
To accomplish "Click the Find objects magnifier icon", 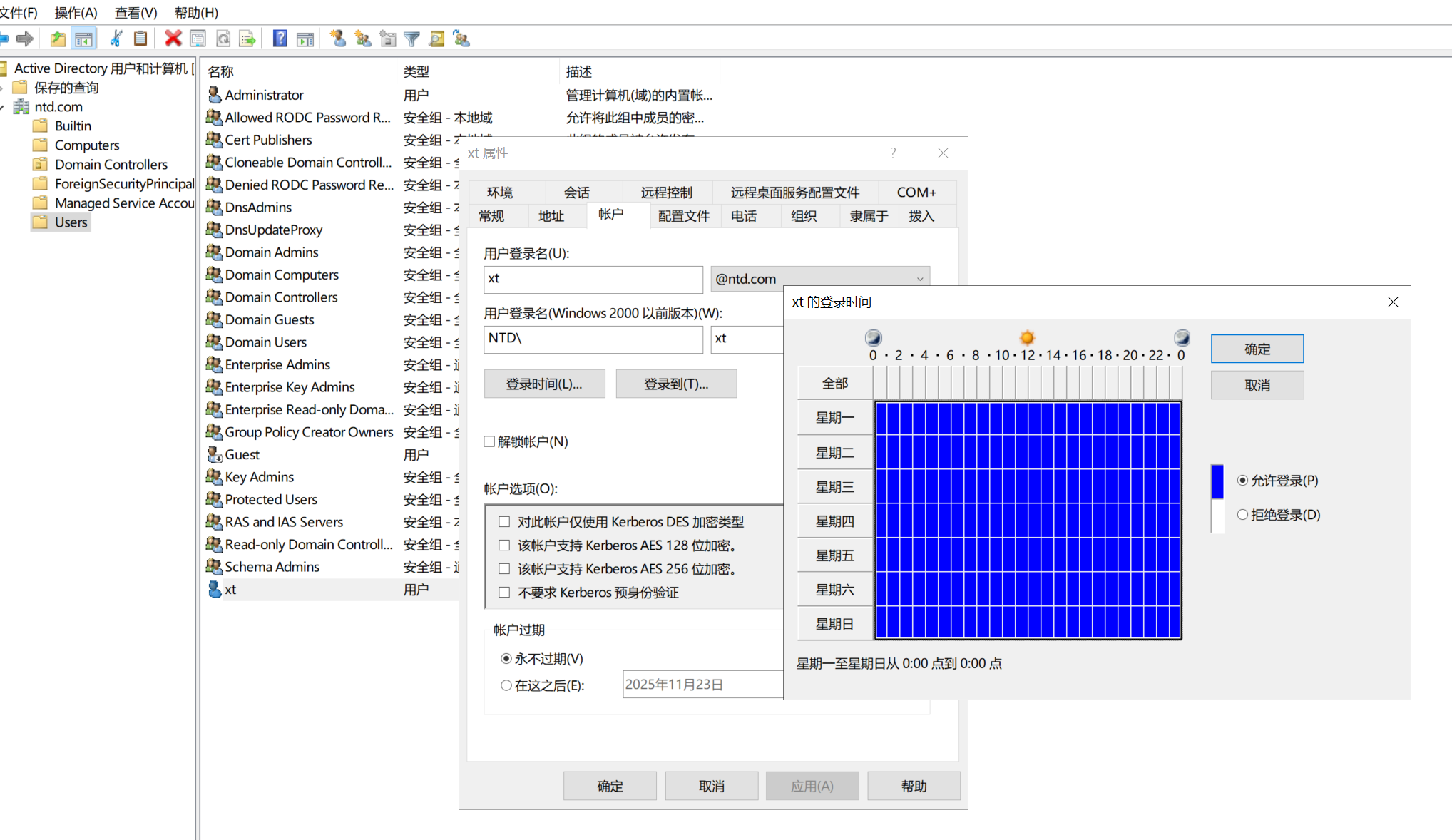I will 436,39.
